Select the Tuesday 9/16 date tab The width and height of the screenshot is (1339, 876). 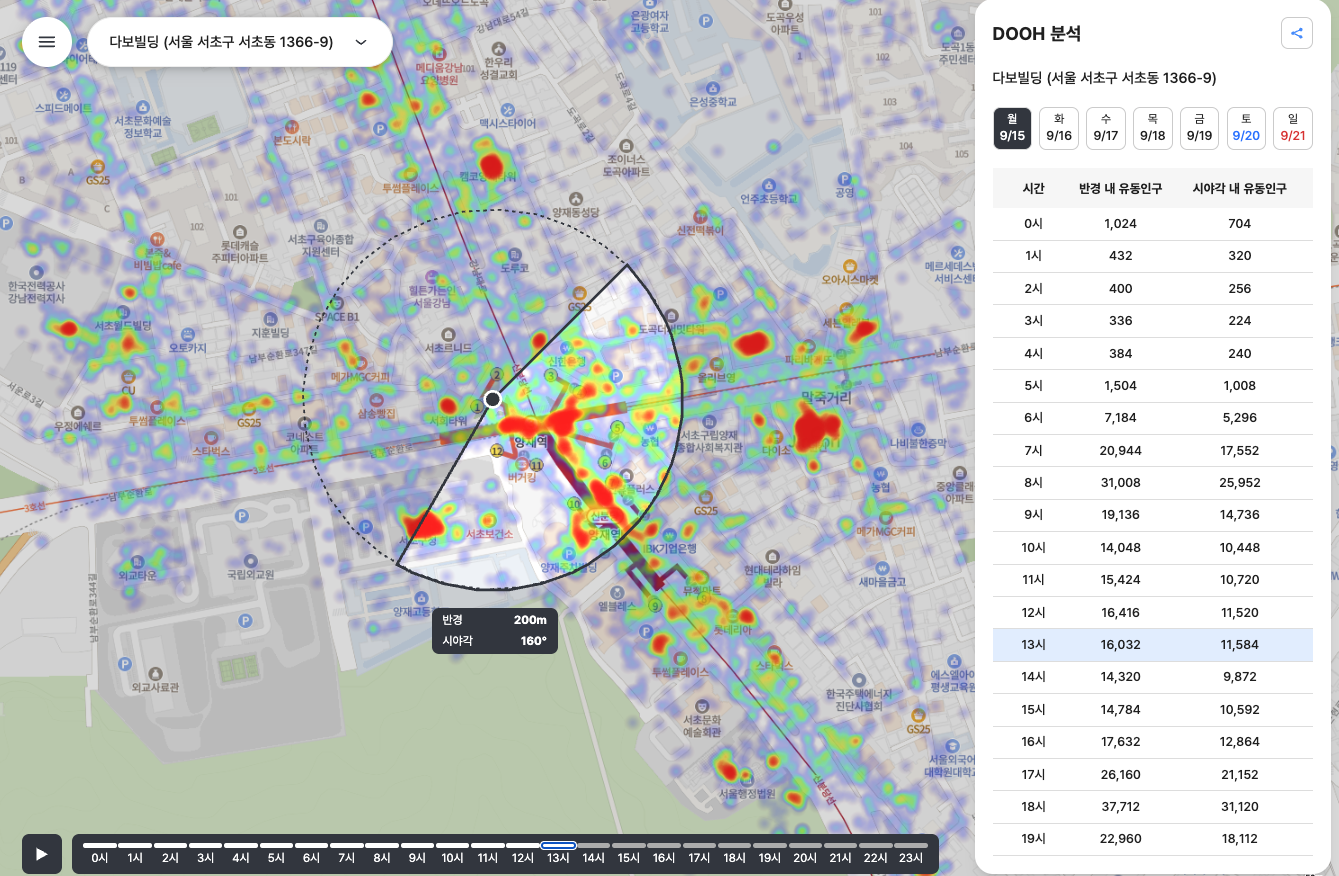pos(1058,128)
